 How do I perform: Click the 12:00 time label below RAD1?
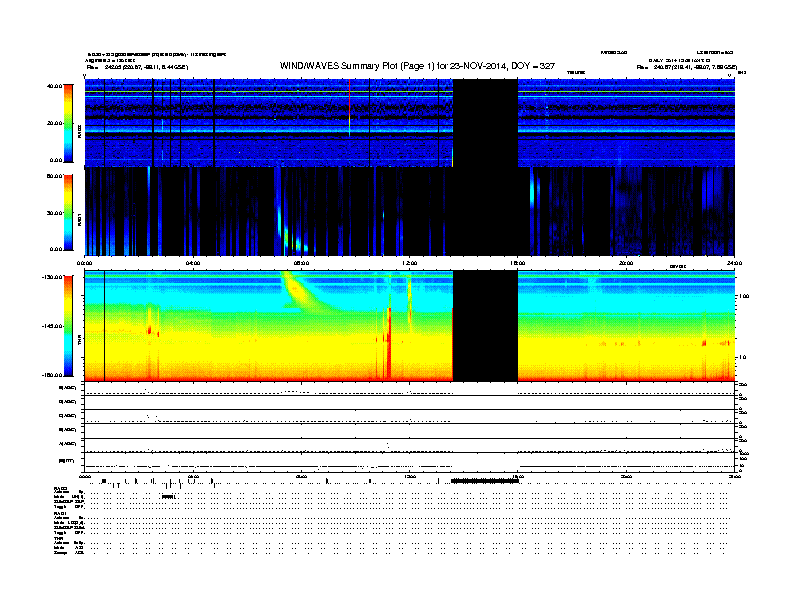click(410, 263)
